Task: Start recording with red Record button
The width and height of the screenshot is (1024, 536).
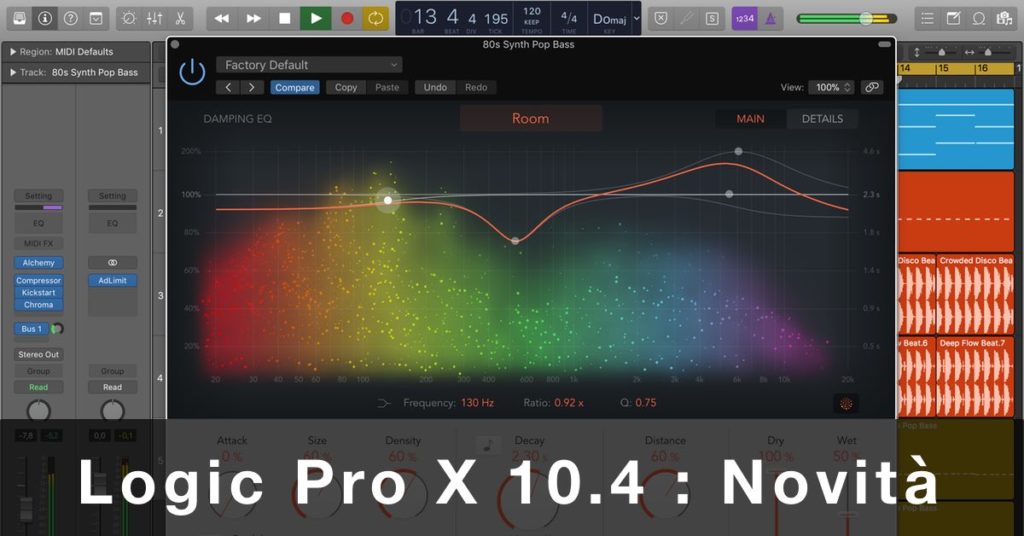Action: [347, 18]
